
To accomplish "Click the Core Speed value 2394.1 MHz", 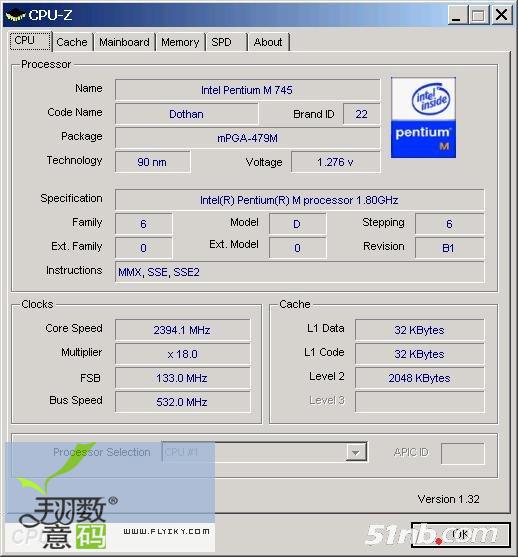I will (183, 330).
